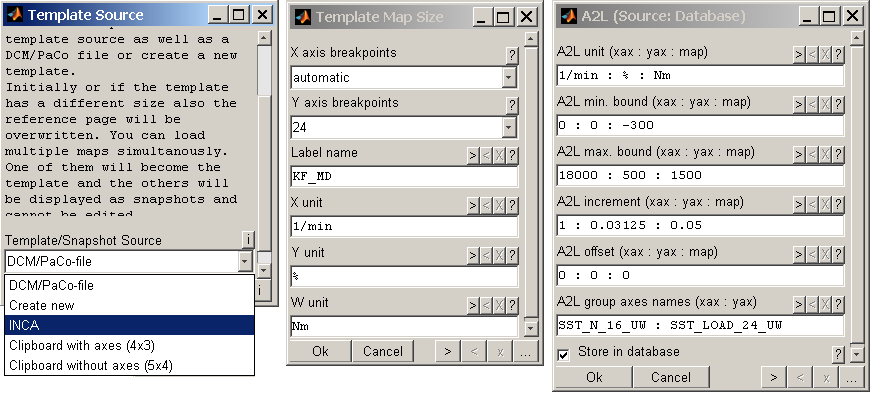Click scroll-down arrow in Template Map Size
This screenshot has height=398, width=872.
click(531, 329)
